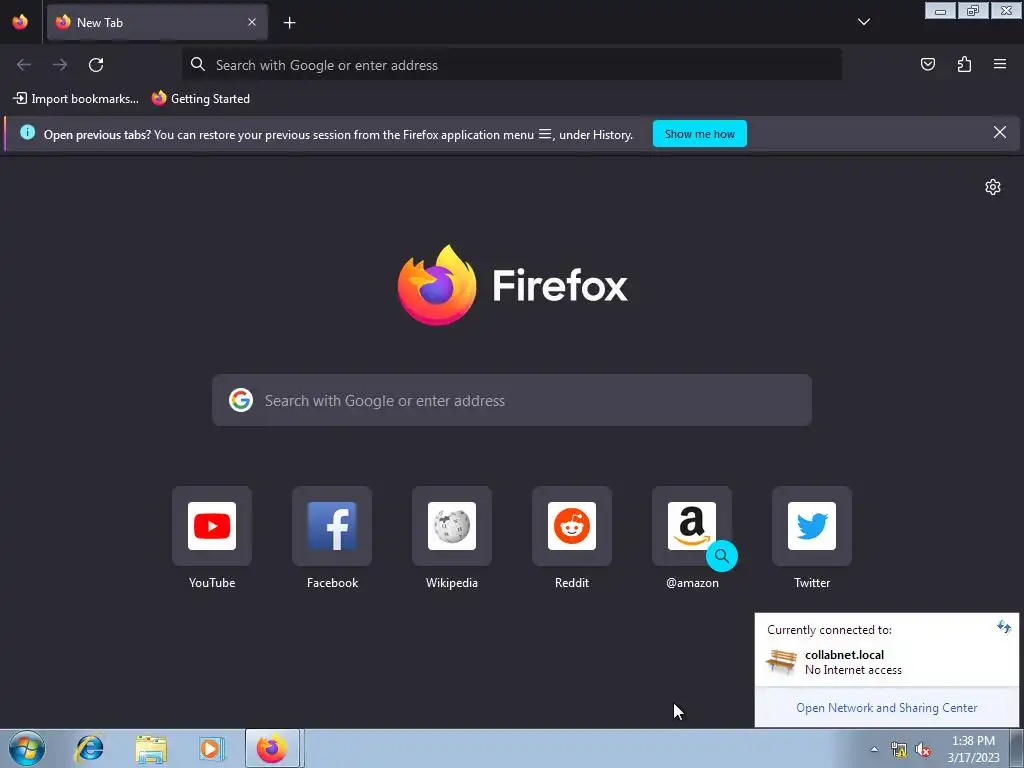Screen dimensions: 1024x768
Task: Open the Firefox application menu
Action: pyautogui.click(x=1000, y=64)
